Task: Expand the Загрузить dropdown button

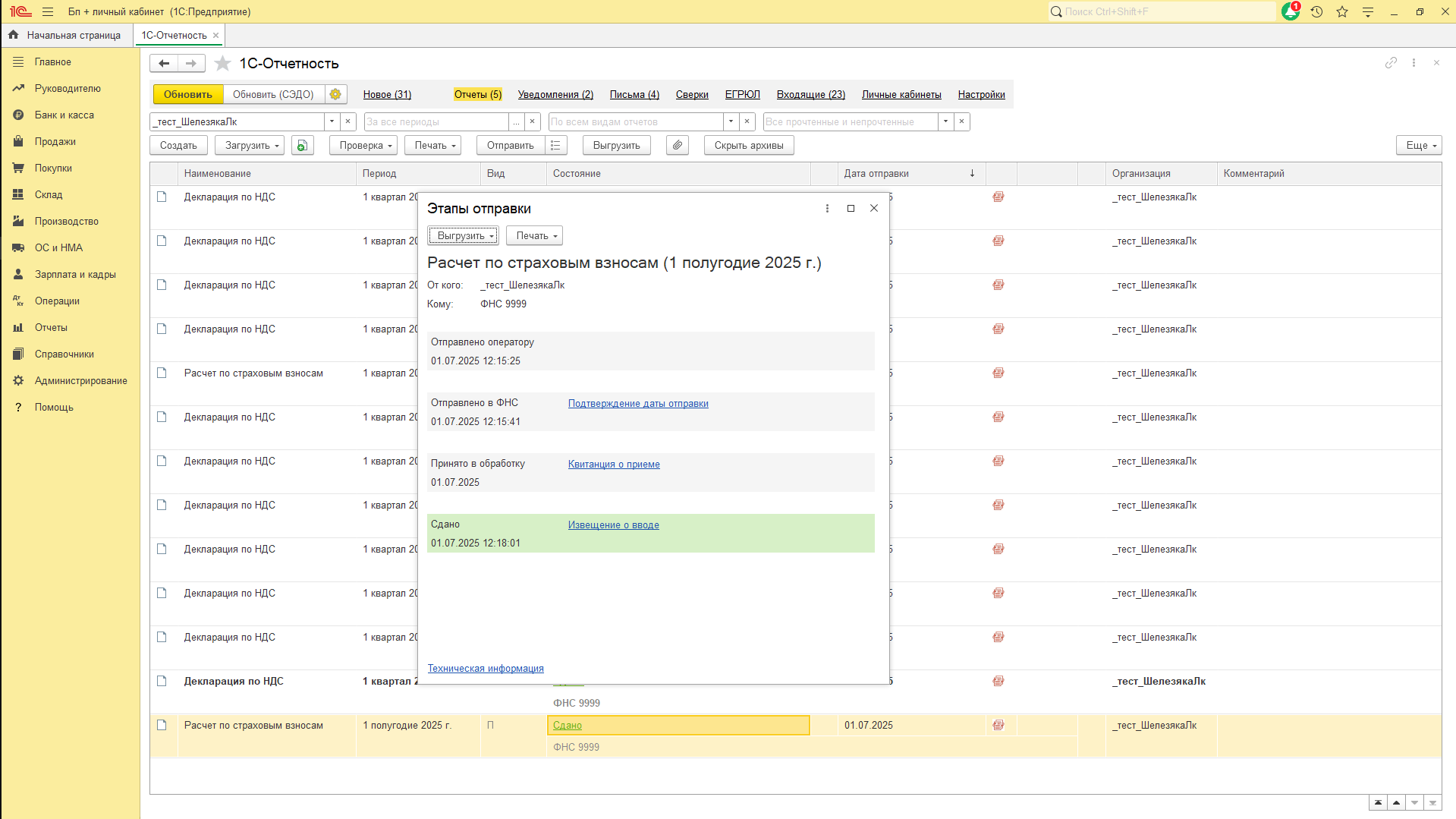Action: point(249,145)
